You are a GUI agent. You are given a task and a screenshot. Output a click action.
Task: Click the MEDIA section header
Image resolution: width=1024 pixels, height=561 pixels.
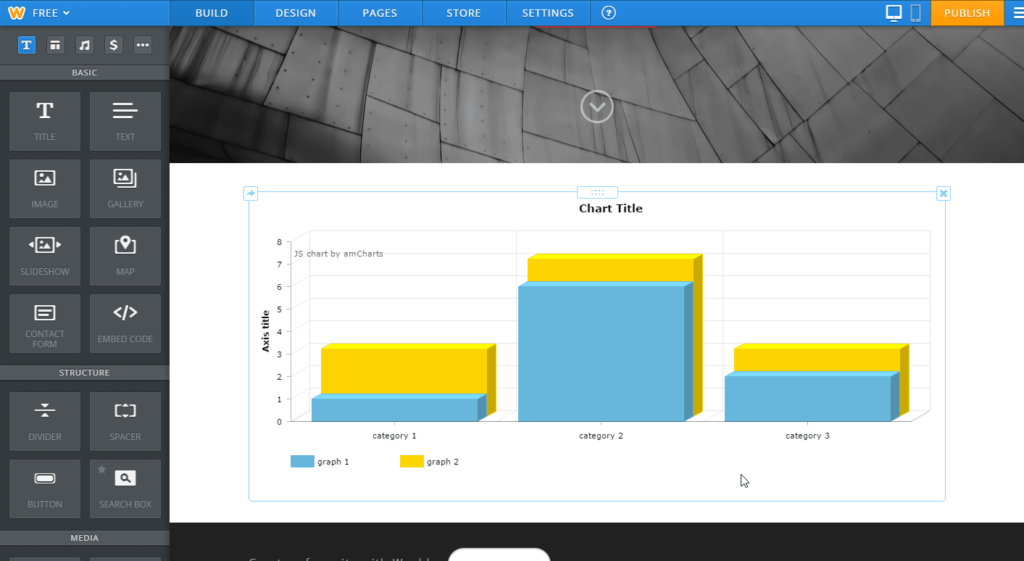click(x=84, y=538)
